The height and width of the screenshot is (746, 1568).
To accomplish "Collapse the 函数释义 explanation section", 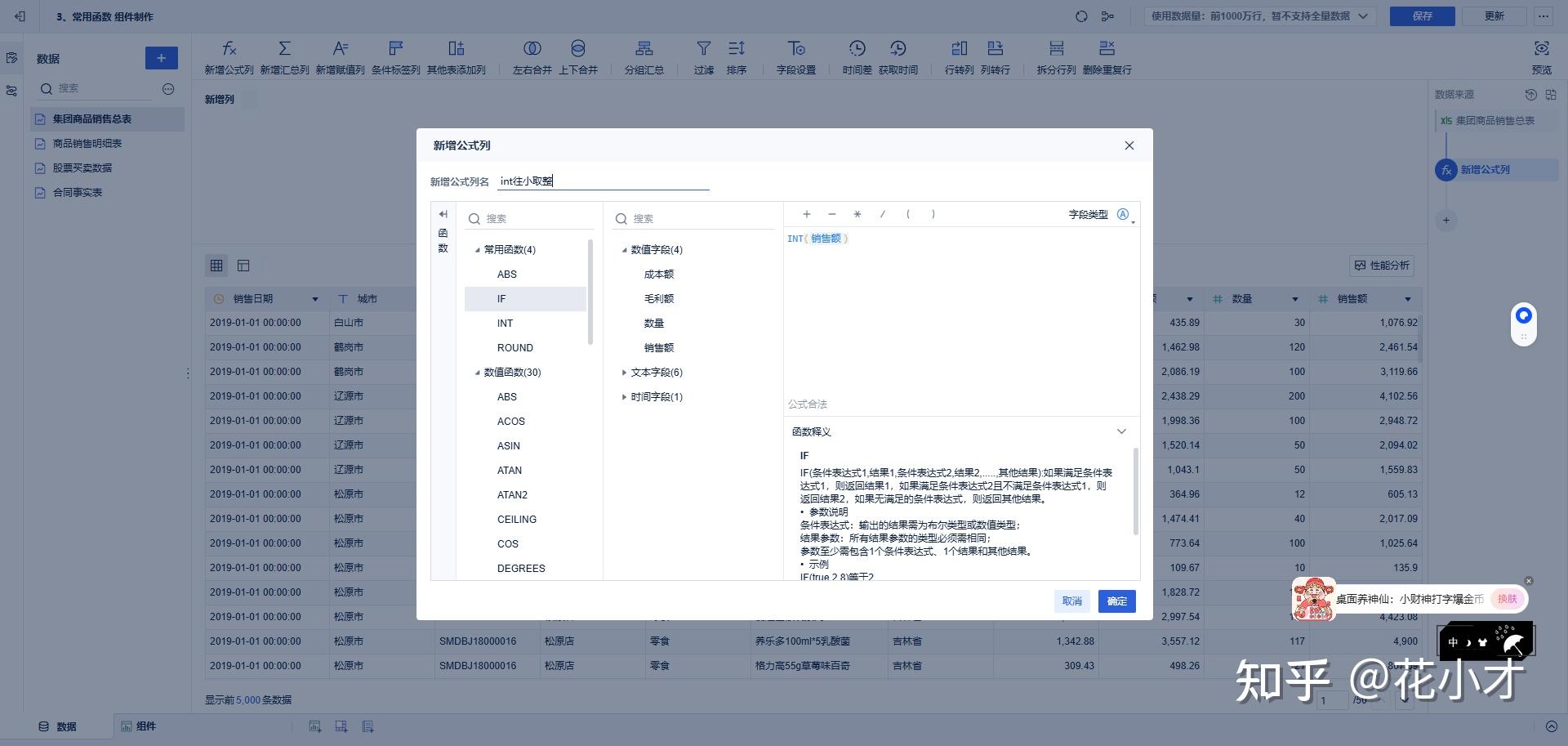I will click(x=1121, y=431).
